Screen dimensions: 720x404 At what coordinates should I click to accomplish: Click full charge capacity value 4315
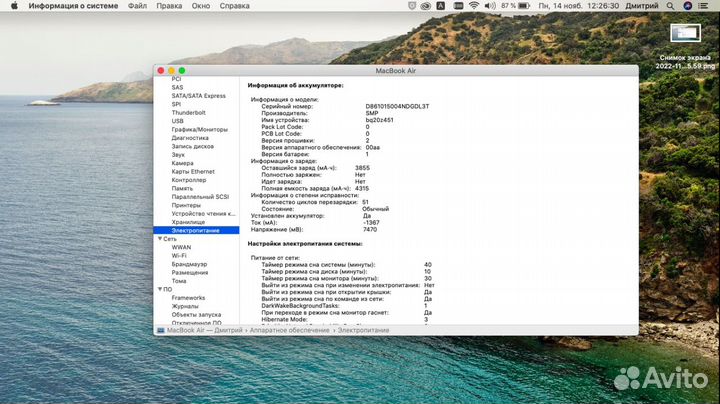coord(362,188)
